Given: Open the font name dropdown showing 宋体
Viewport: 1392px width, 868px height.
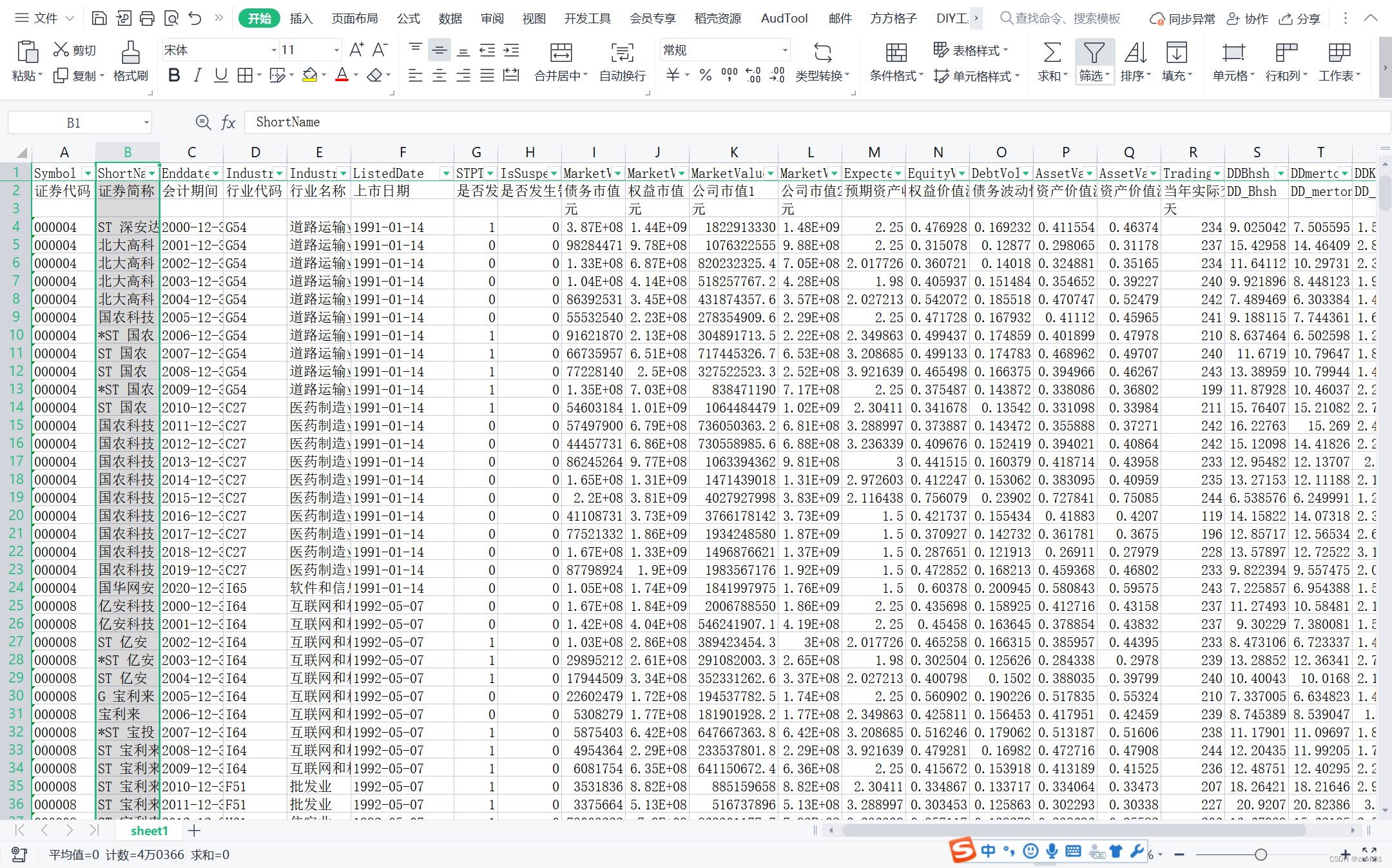Looking at the screenshot, I should (x=274, y=50).
